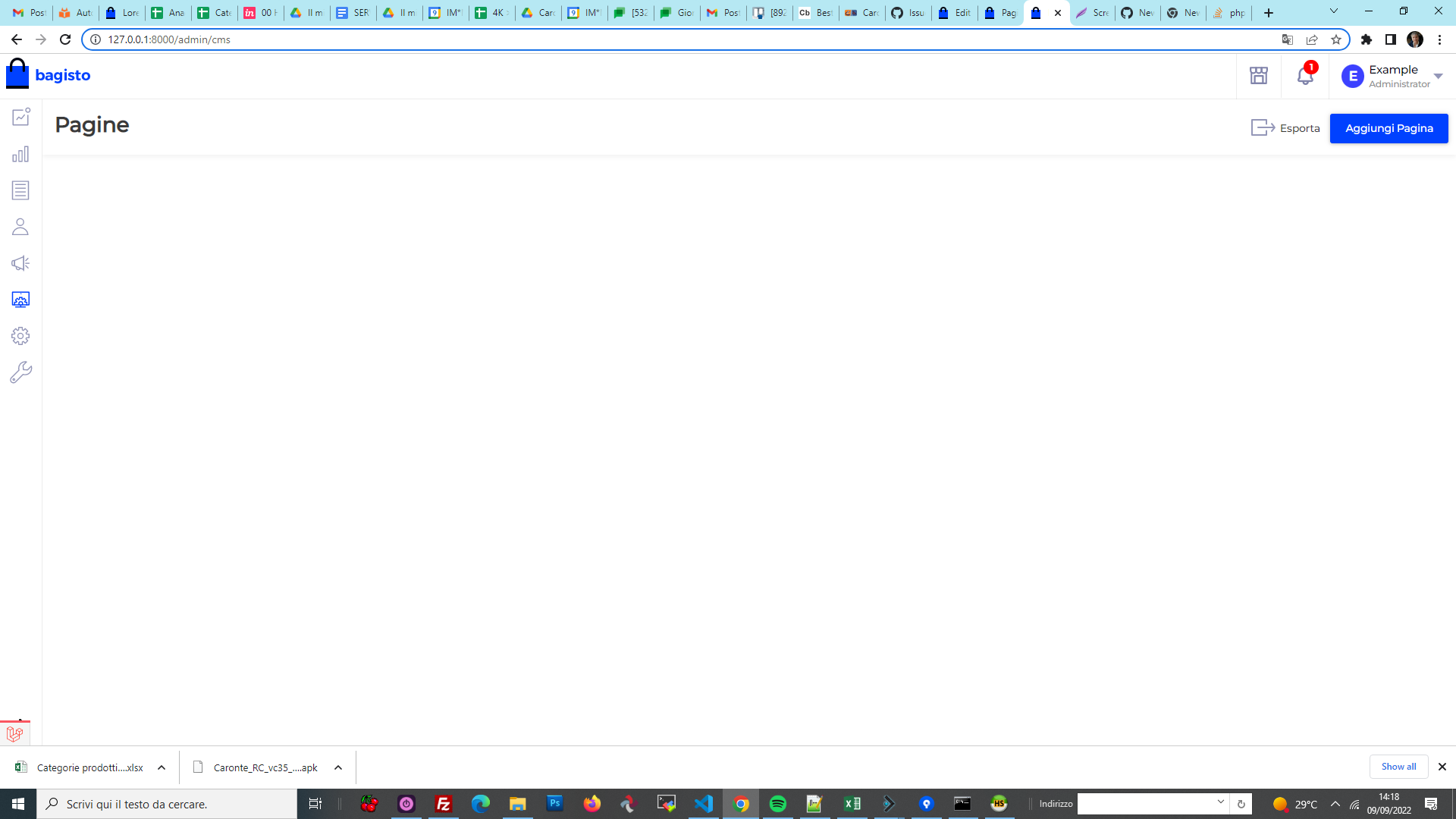The image size is (1456, 819).
Task: Open the Marketing megaphone icon
Action: pyautogui.click(x=20, y=263)
